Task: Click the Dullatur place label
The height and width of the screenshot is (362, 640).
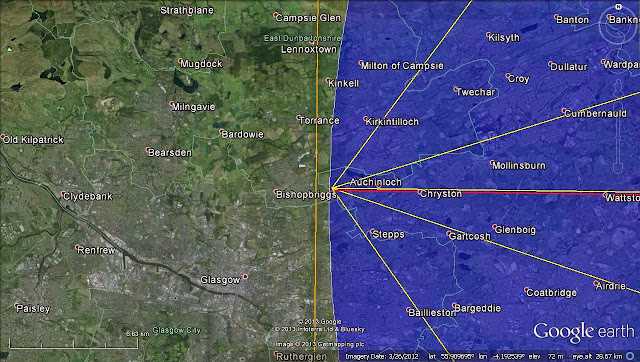Action: coord(569,67)
